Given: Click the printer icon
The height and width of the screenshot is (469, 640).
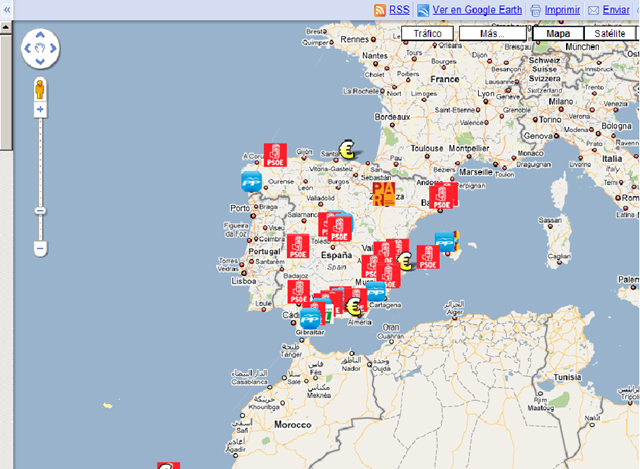Looking at the screenshot, I should tap(536, 10).
